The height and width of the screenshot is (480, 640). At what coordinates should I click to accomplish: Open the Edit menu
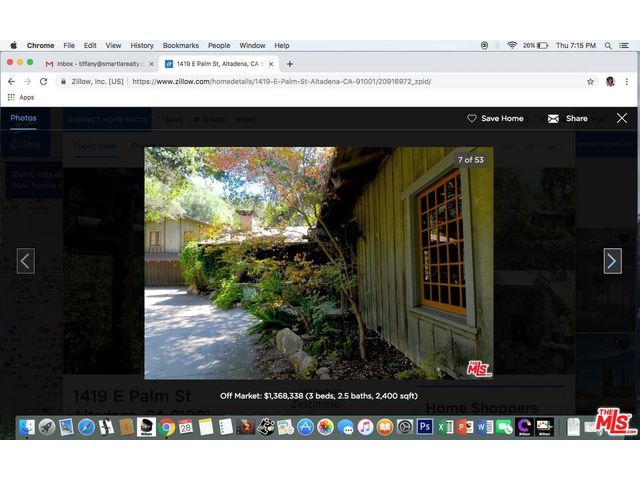coord(90,45)
